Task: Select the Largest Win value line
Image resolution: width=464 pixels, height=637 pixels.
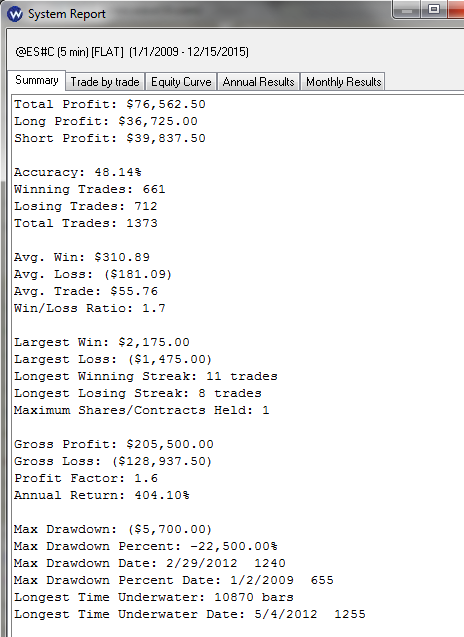Action: coord(102,342)
